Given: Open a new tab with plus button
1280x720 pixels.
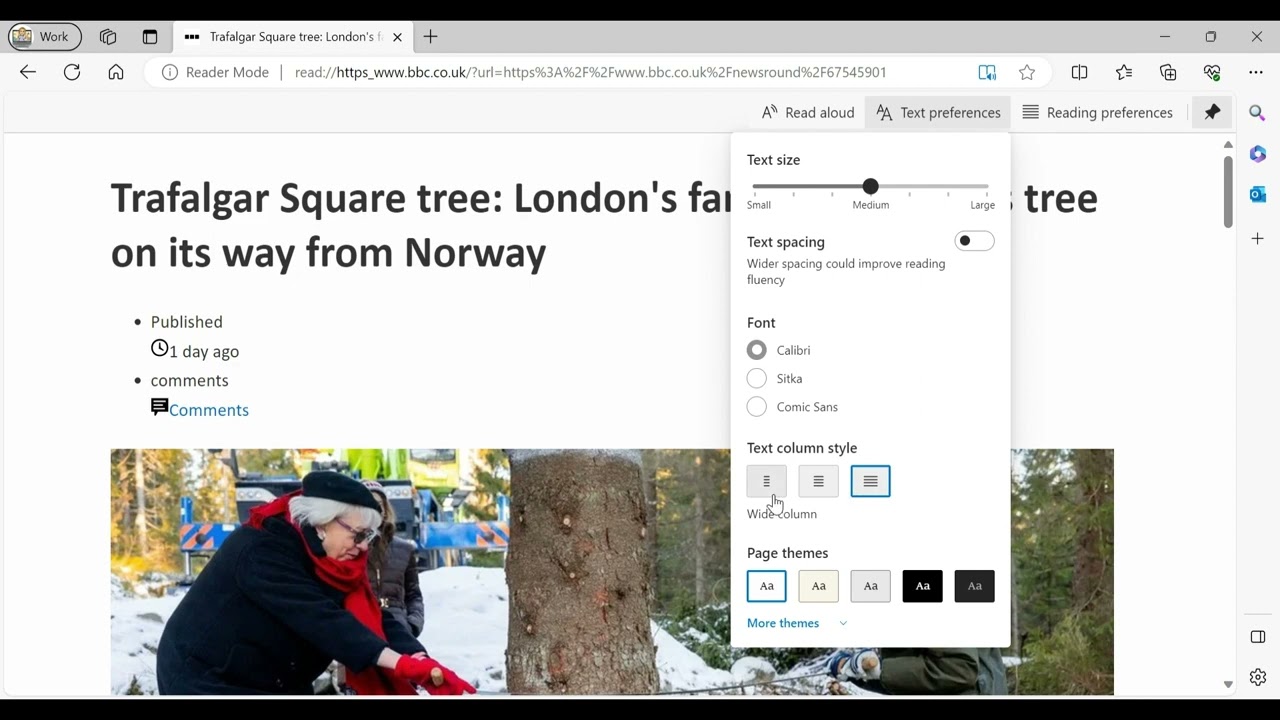Looking at the screenshot, I should (430, 37).
